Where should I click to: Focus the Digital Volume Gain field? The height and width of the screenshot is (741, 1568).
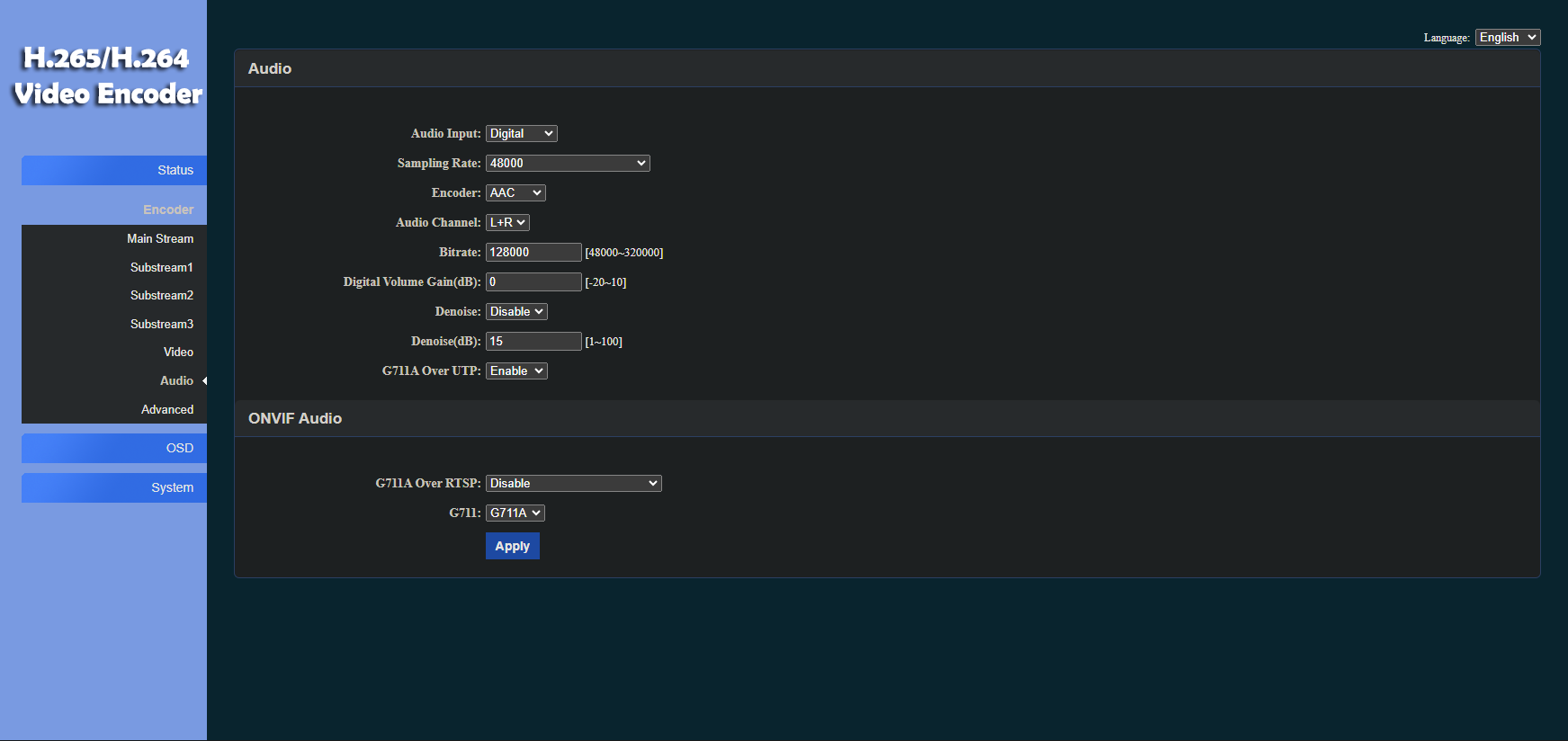(533, 281)
